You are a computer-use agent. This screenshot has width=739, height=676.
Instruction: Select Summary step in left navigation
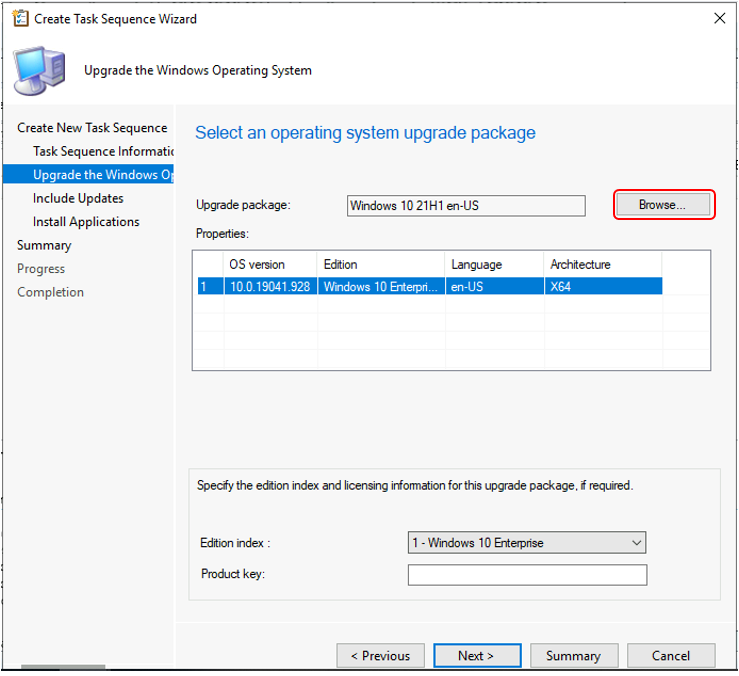[x=44, y=245]
